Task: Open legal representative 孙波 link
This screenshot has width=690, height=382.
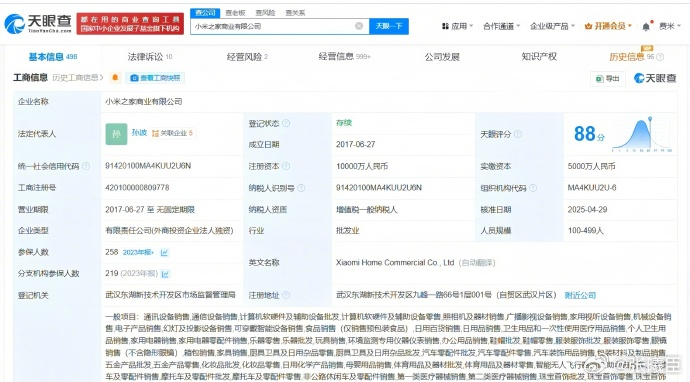Action: click(139, 132)
